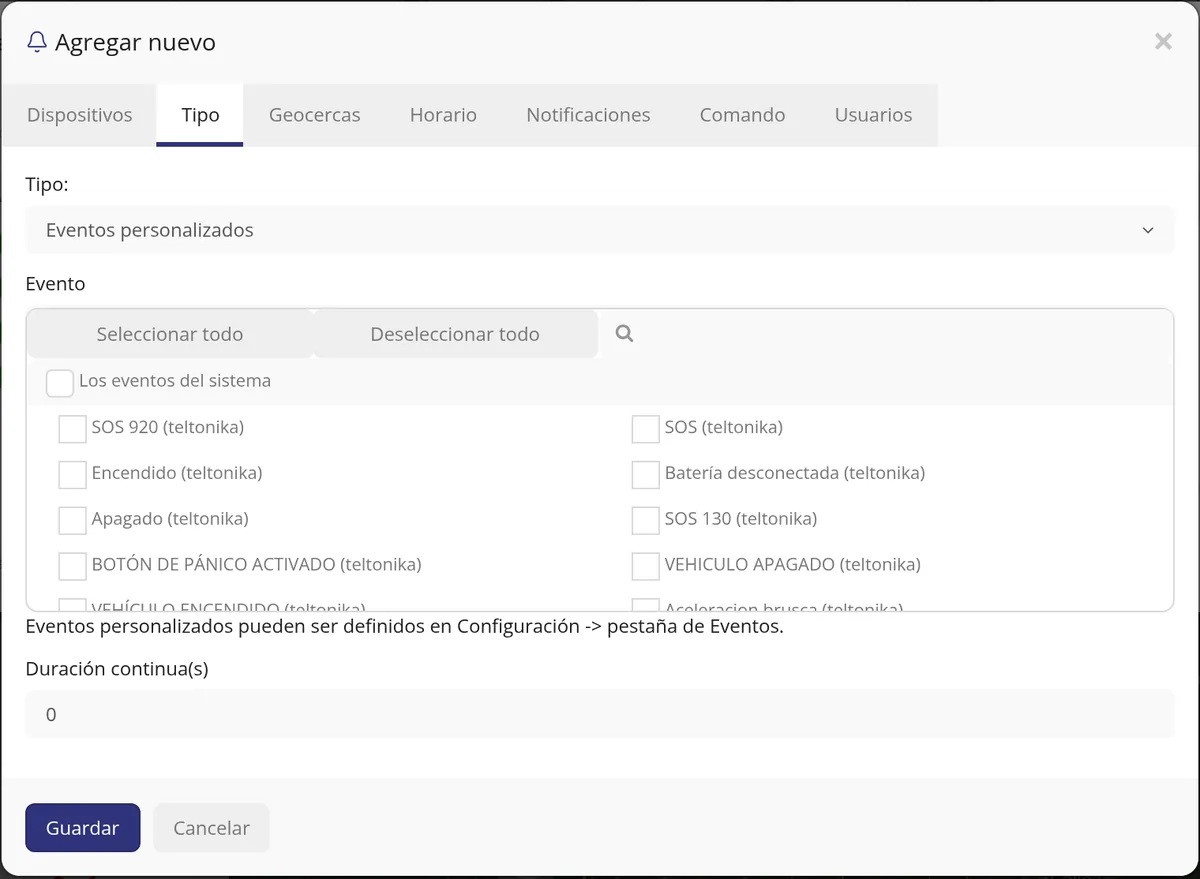Screen dimensions: 1200x879
Task: Click the bell icon beside Agregar nuevo
Action: (37, 42)
